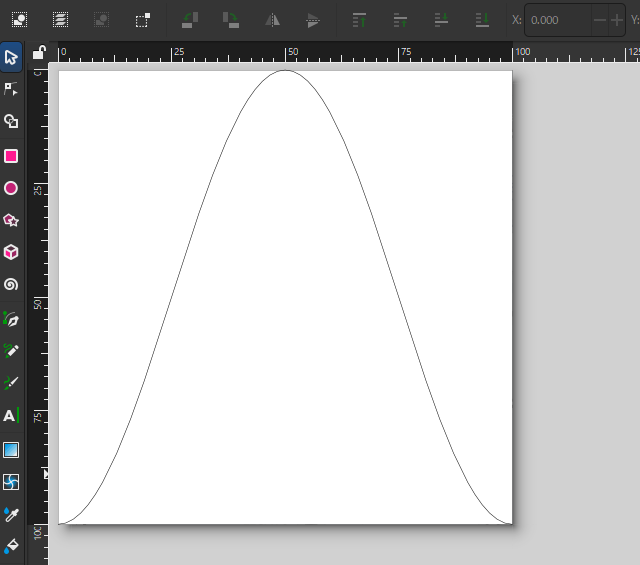
Task: Select the Selector arrow tool
Action: coord(11,57)
